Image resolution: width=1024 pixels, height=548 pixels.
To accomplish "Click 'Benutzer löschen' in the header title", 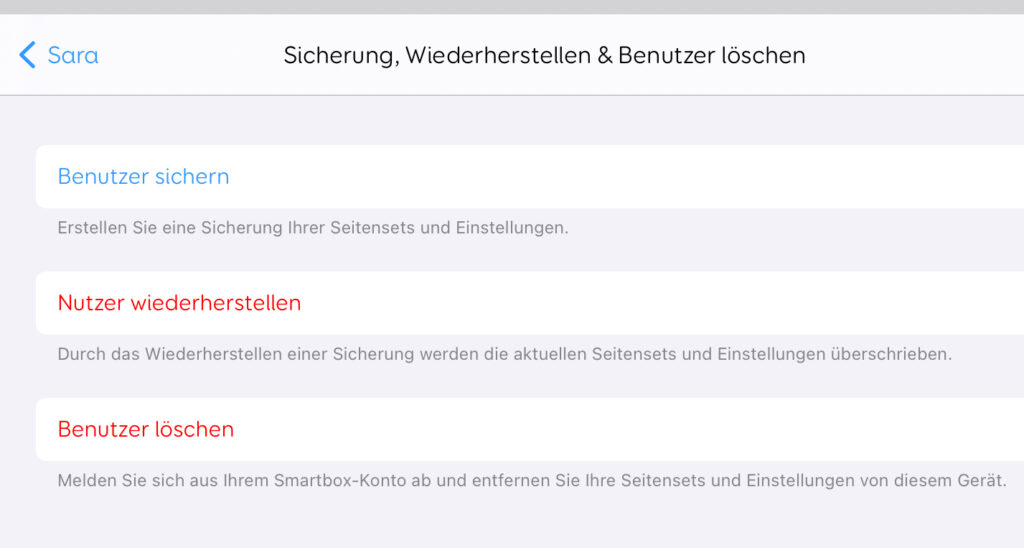I will [712, 55].
